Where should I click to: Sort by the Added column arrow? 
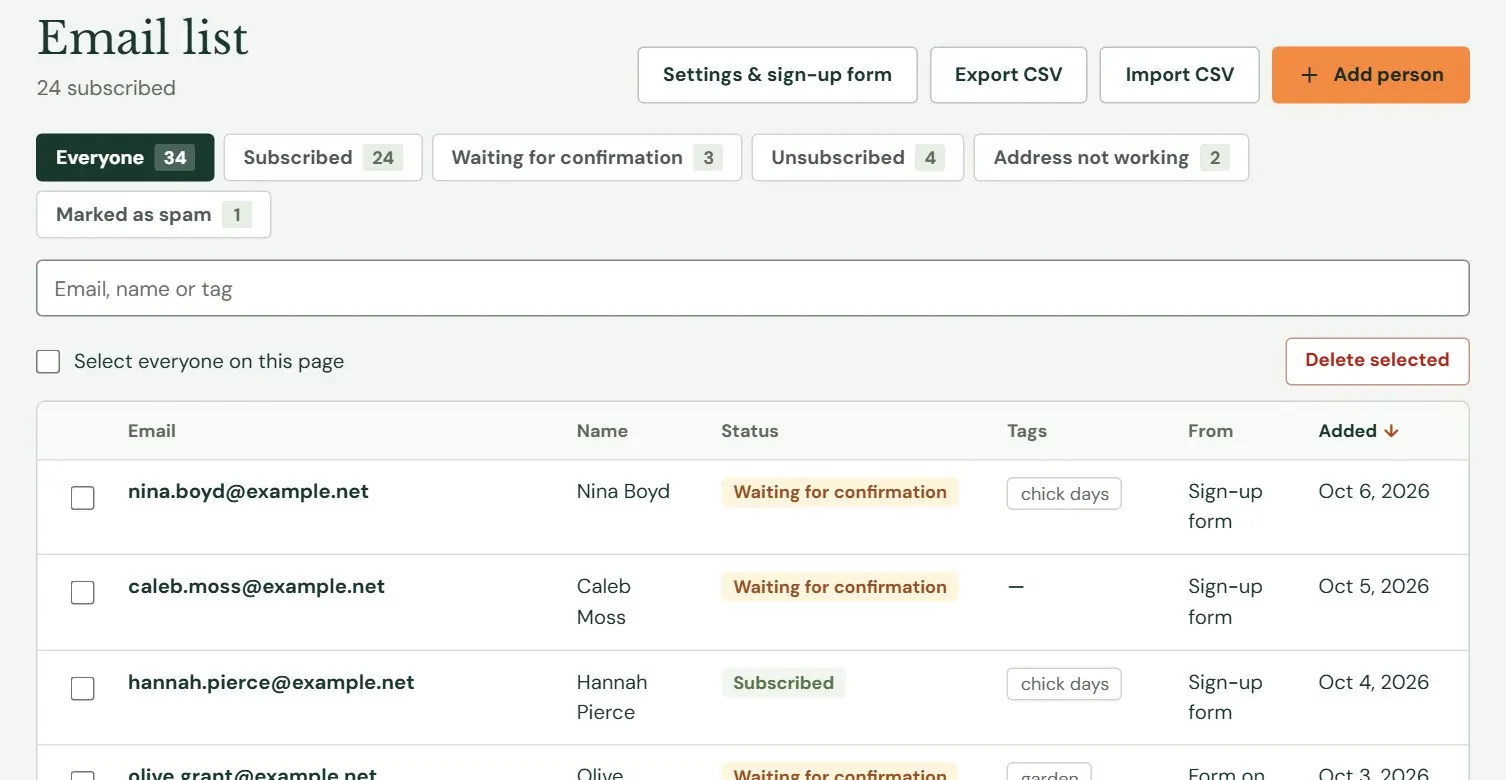[x=1391, y=431]
